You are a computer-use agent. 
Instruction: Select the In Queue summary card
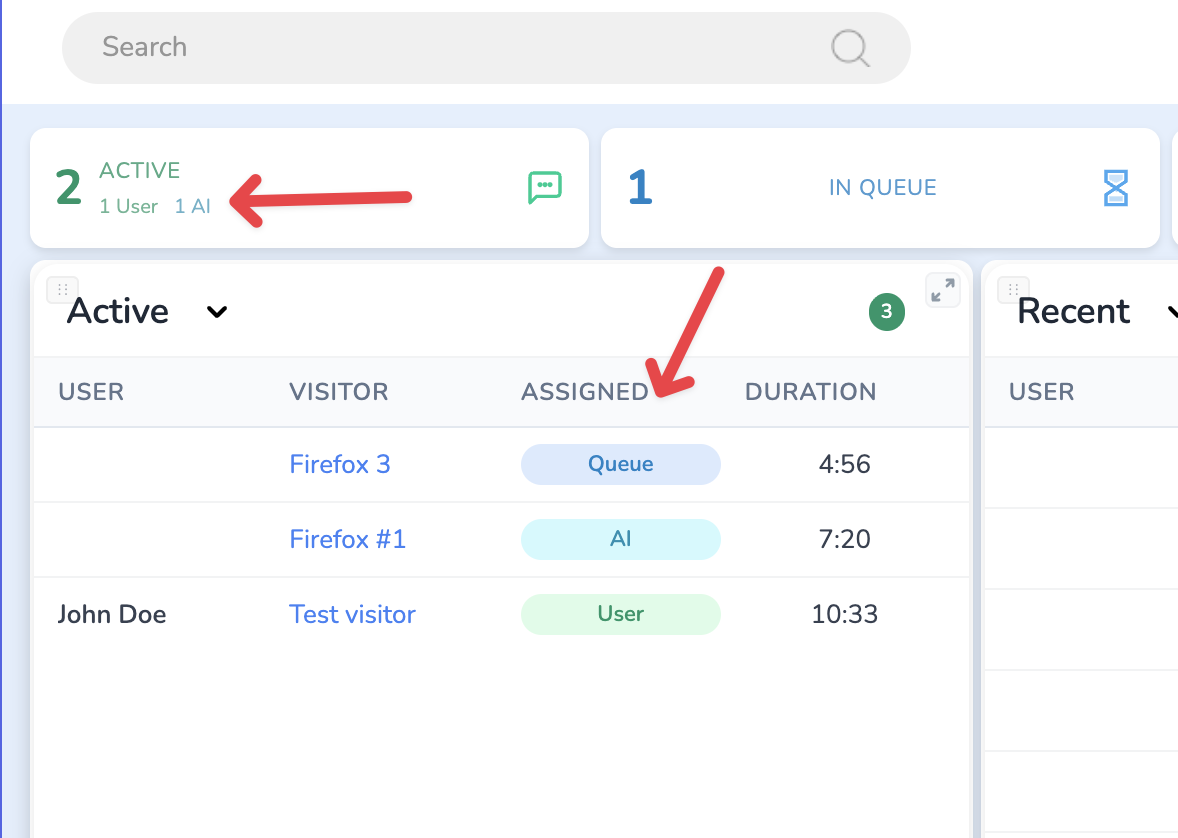click(x=880, y=188)
